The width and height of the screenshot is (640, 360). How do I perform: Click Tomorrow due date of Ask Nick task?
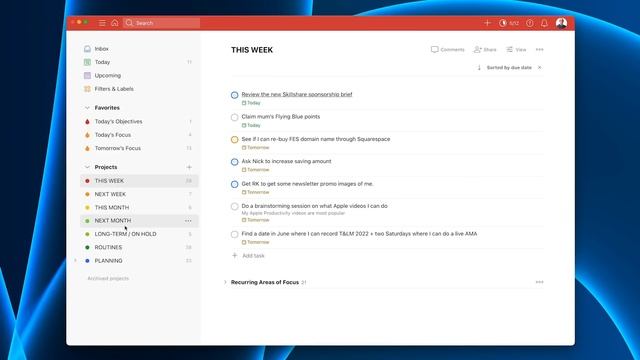click(x=256, y=170)
